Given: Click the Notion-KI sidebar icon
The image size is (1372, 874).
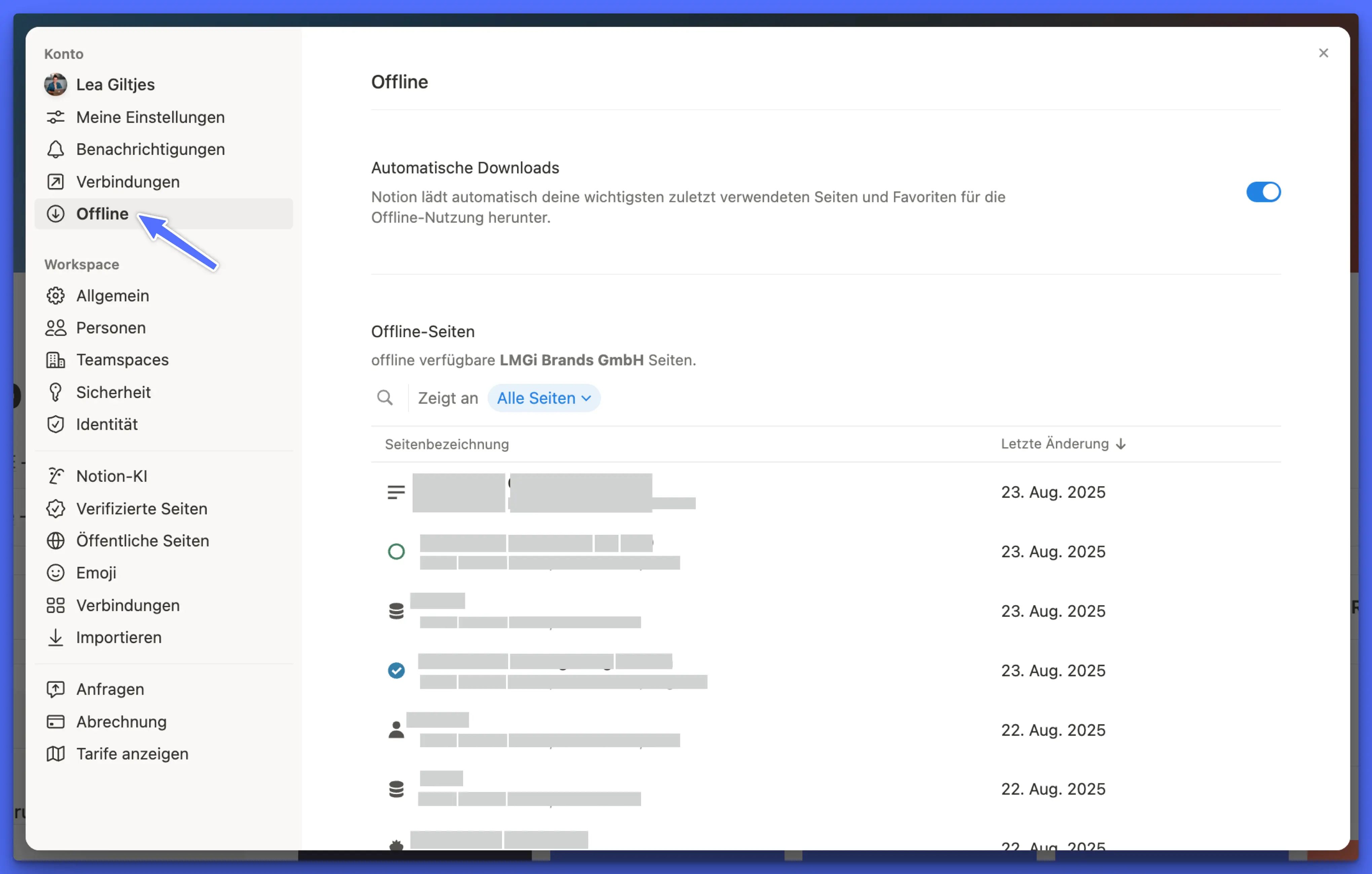Looking at the screenshot, I should point(55,476).
